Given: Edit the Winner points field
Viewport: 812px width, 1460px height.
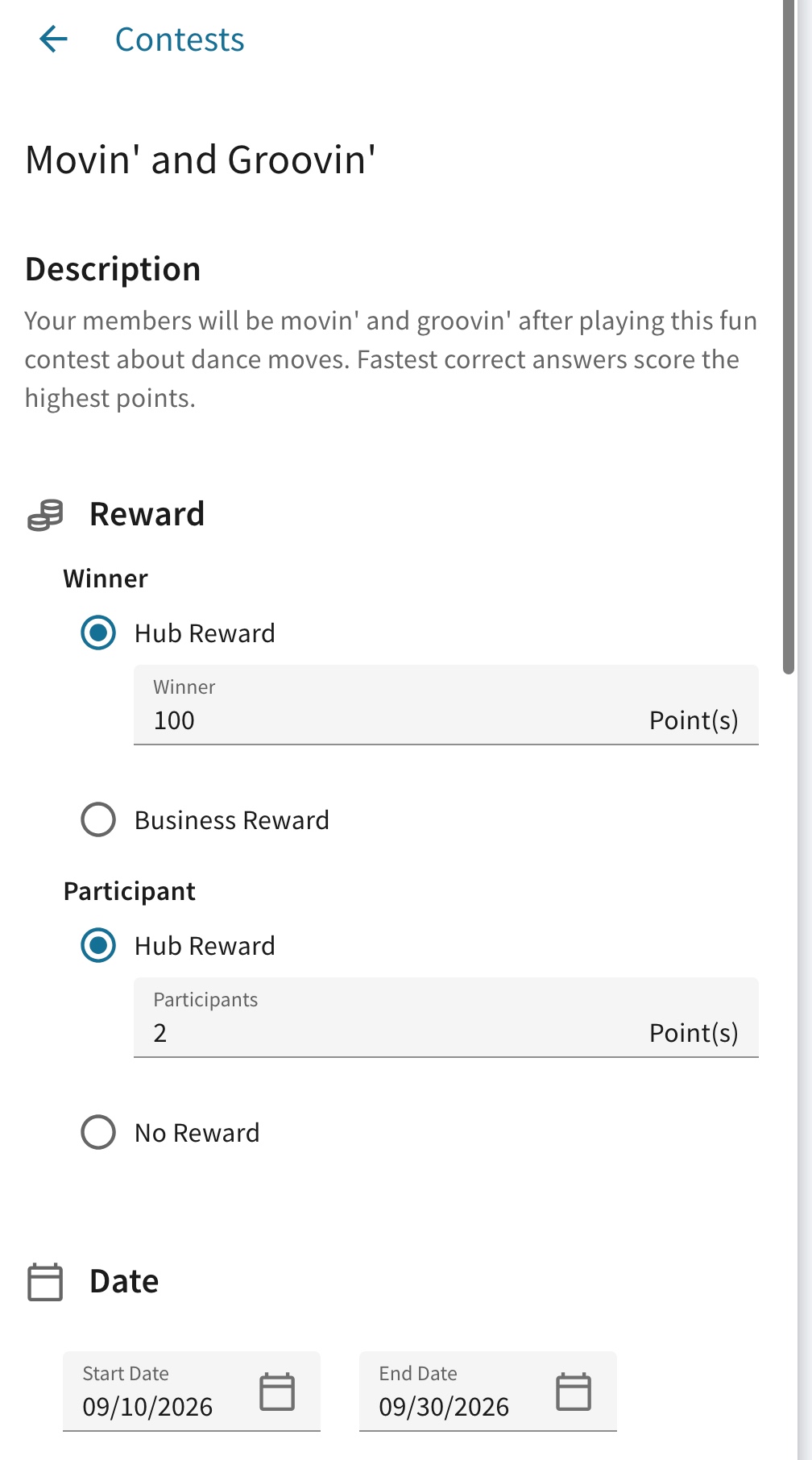Looking at the screenshot, I should point(446,705).
